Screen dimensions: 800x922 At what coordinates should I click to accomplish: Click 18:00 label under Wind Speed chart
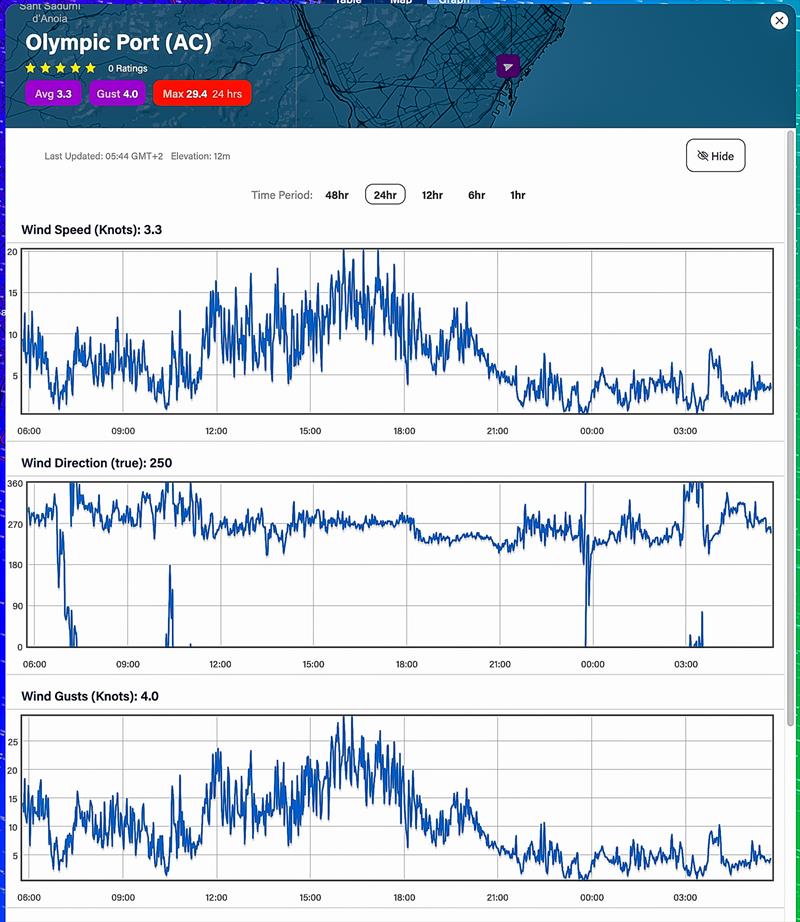click(x=404, y=431)
